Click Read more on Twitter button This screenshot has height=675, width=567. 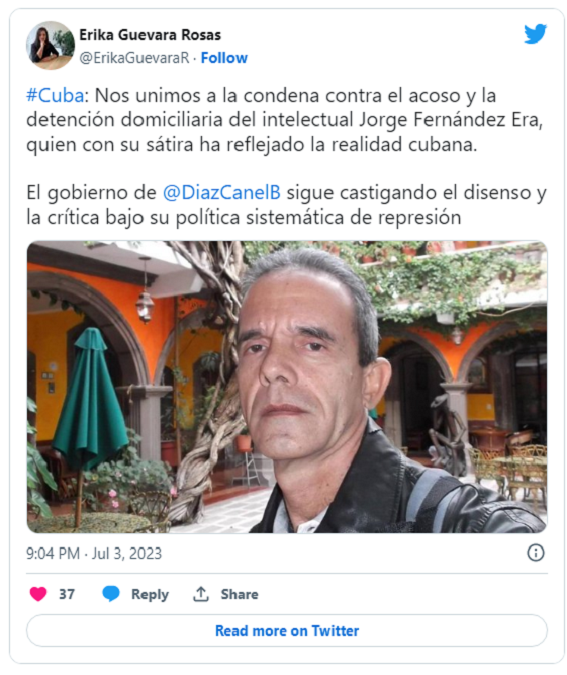click(x=287, y=631)
